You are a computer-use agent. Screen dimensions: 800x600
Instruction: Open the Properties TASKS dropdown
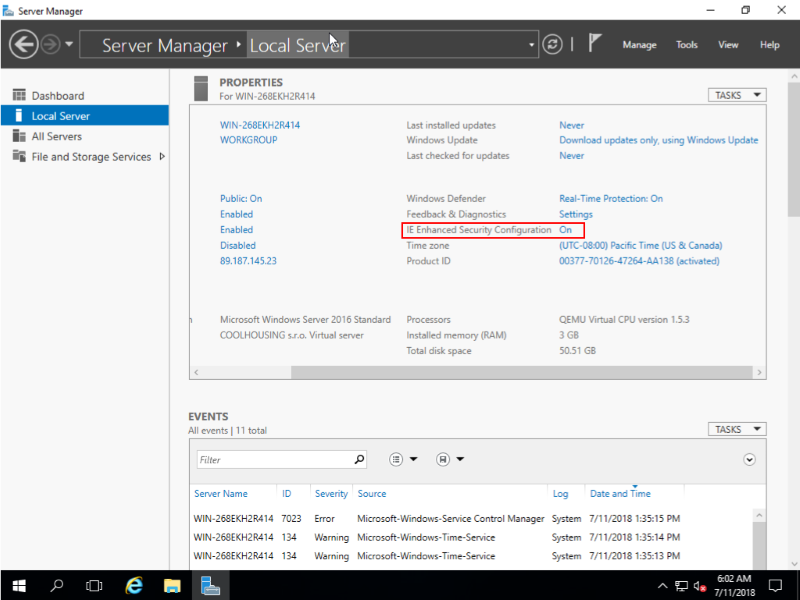click(x=737, y=95)
